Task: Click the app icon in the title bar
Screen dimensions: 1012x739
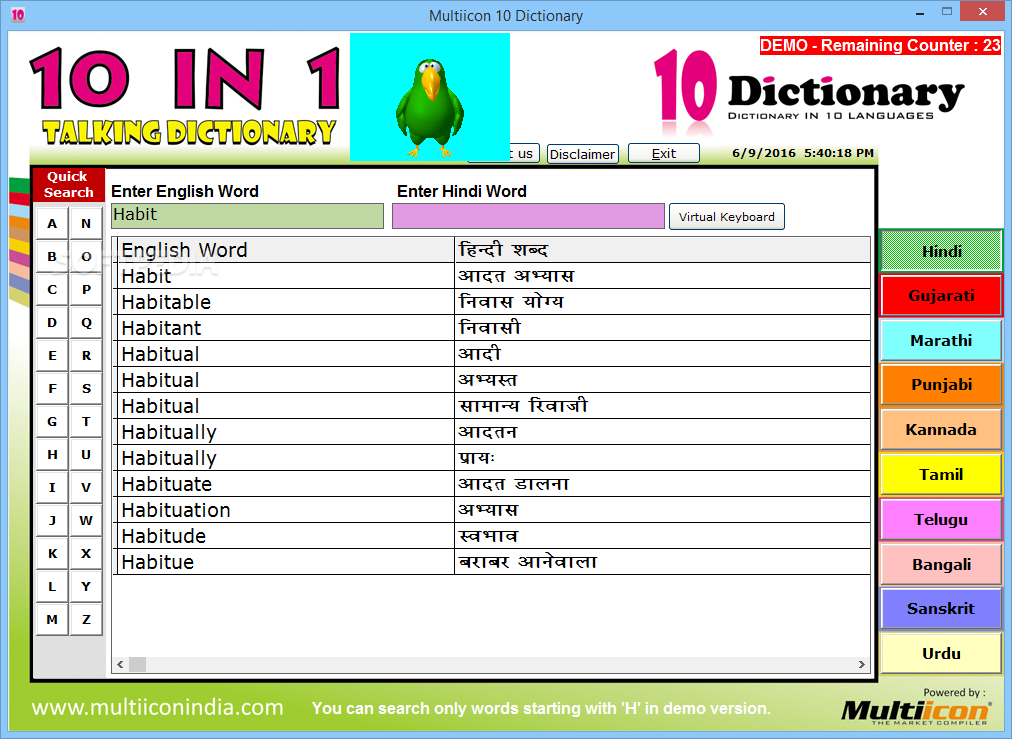Action: point(17,14)
